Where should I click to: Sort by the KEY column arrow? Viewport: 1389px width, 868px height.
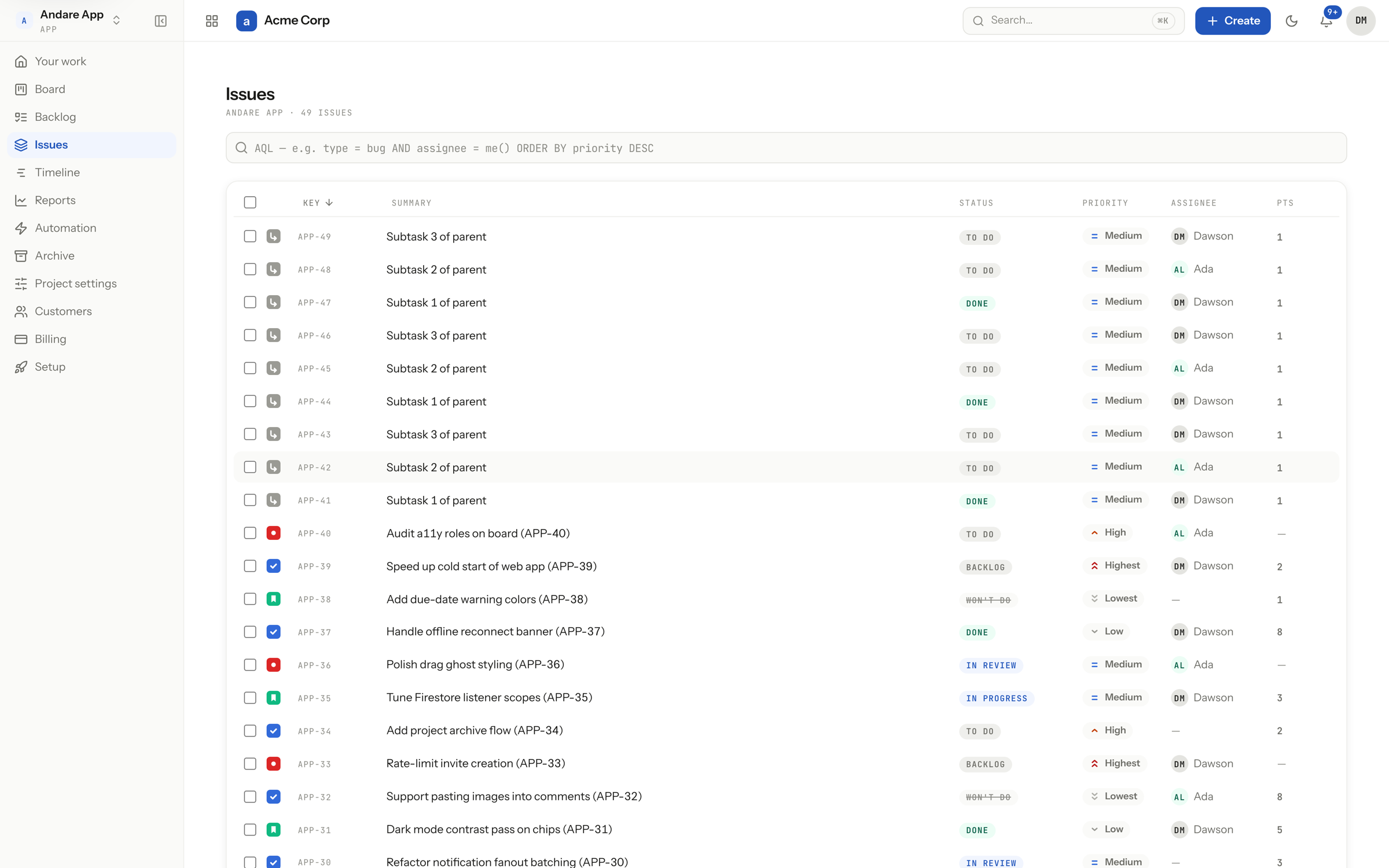pyautogui.click(x=329, y=203)
